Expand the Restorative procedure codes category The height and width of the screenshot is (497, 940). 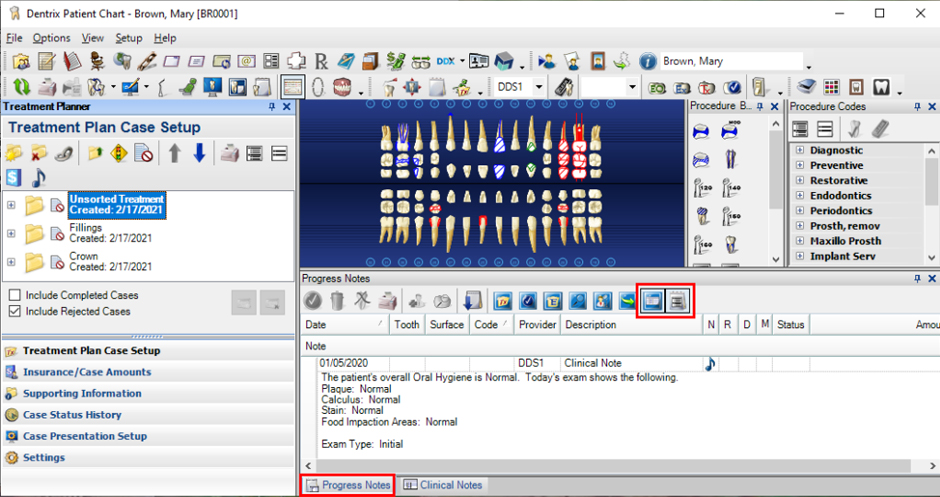[x=800, y=180]
